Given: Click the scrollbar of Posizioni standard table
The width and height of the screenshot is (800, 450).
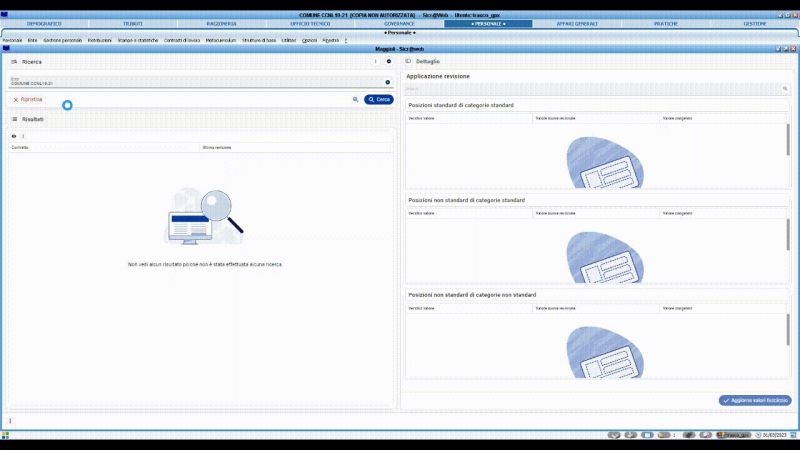Looking at the screenshot, I should [x=788, y=140].
